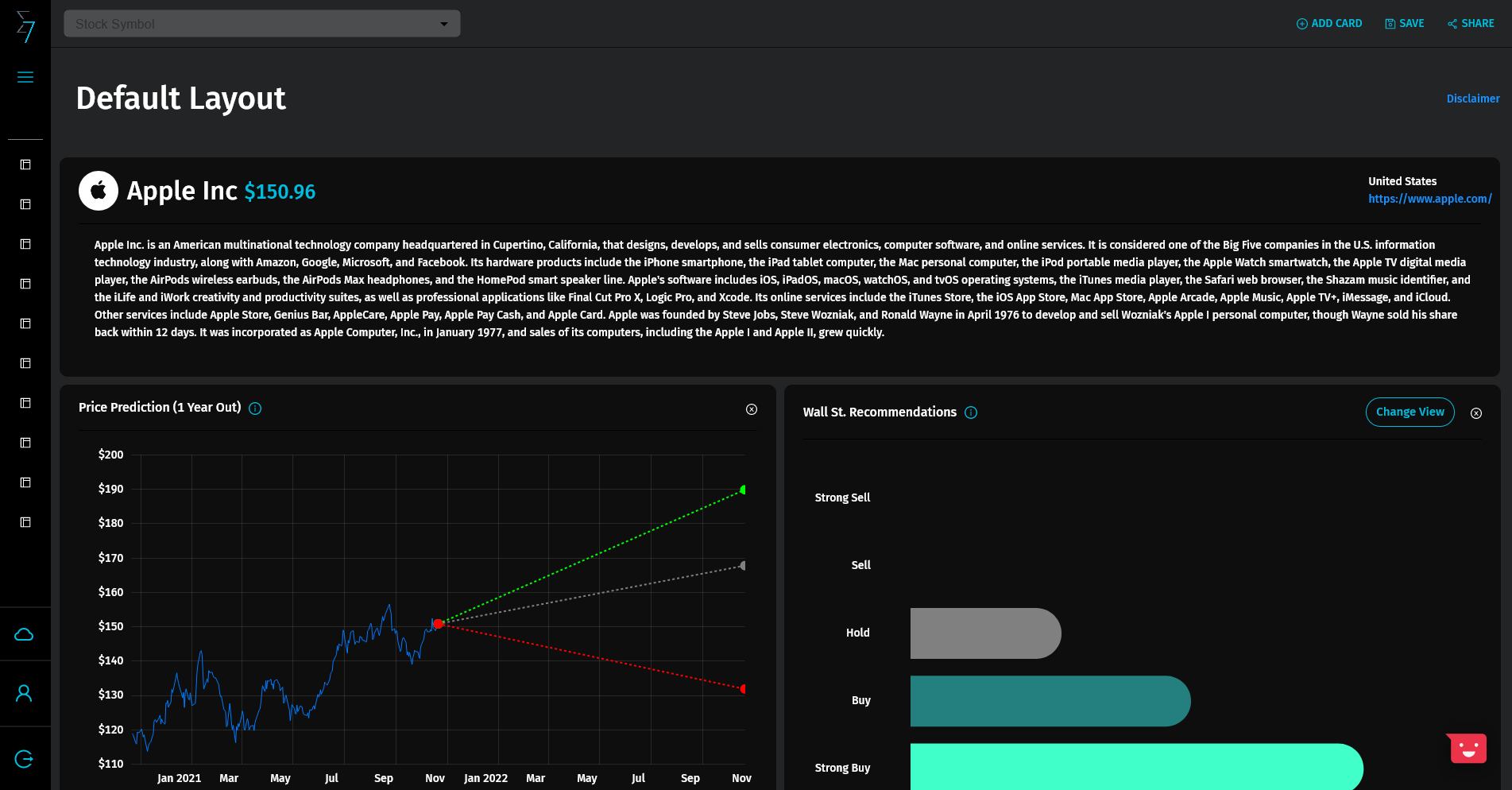Click the red low prediction endpoint

(743, 689)
